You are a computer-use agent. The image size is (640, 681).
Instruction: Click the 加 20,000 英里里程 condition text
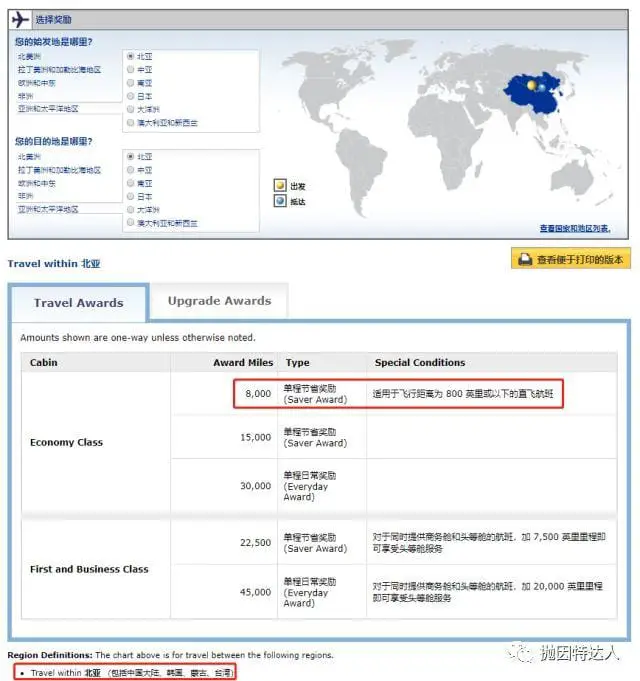click(x=487, y=592)
